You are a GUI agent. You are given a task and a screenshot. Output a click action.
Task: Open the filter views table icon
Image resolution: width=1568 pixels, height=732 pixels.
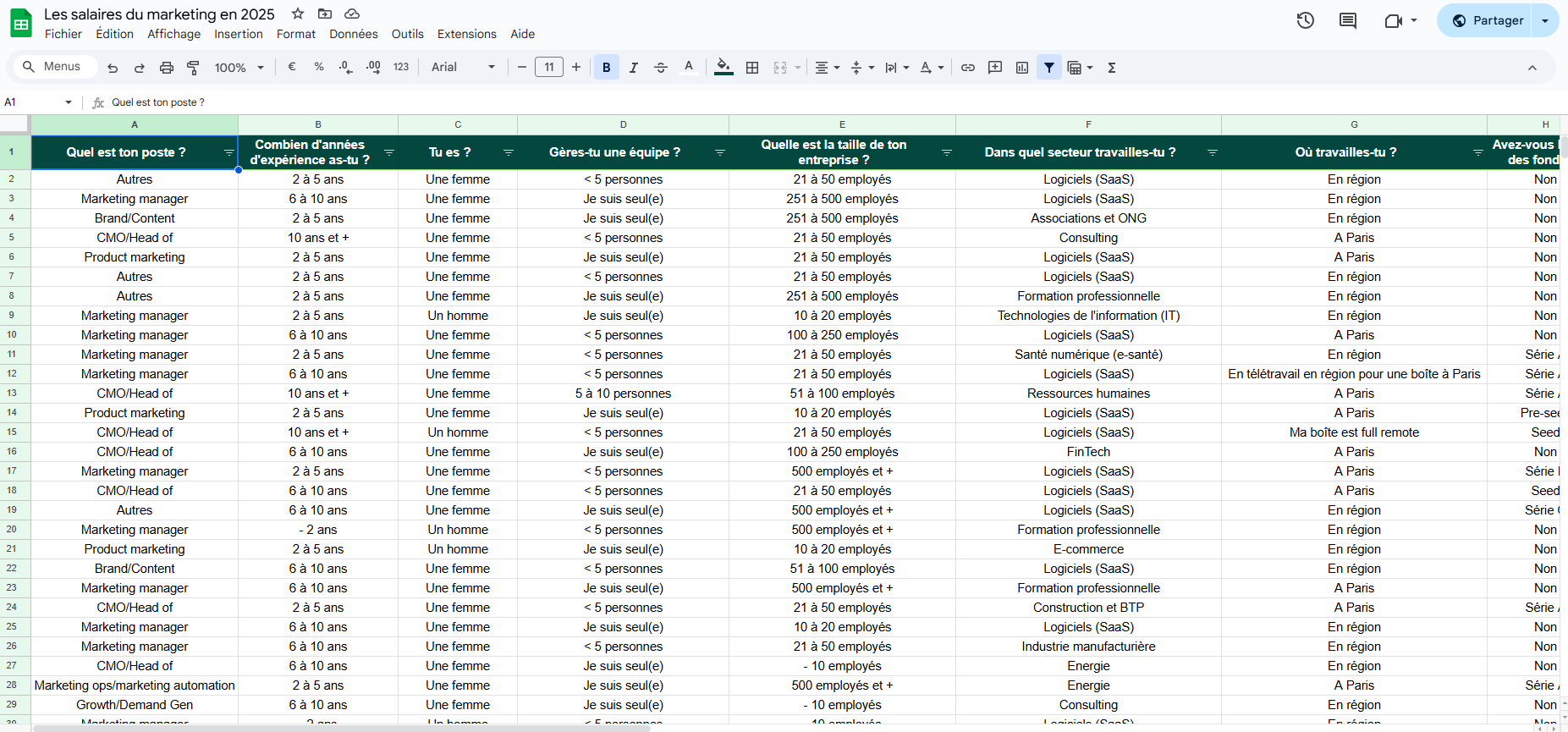1075,68
